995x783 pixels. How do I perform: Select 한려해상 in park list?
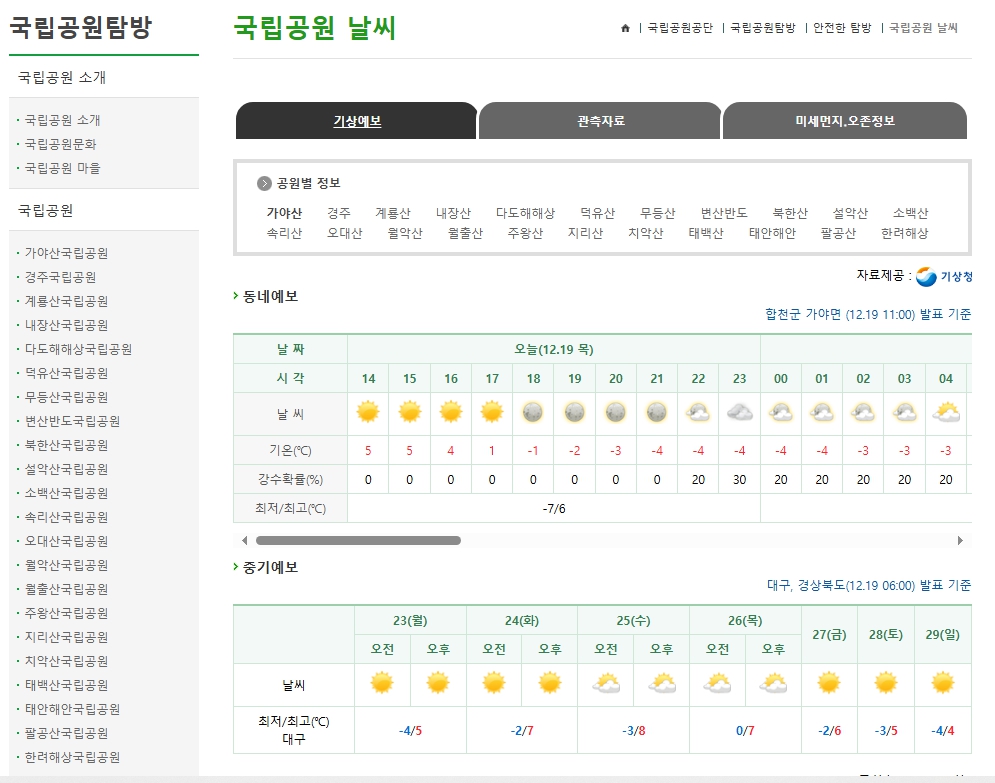click(904, 234)
